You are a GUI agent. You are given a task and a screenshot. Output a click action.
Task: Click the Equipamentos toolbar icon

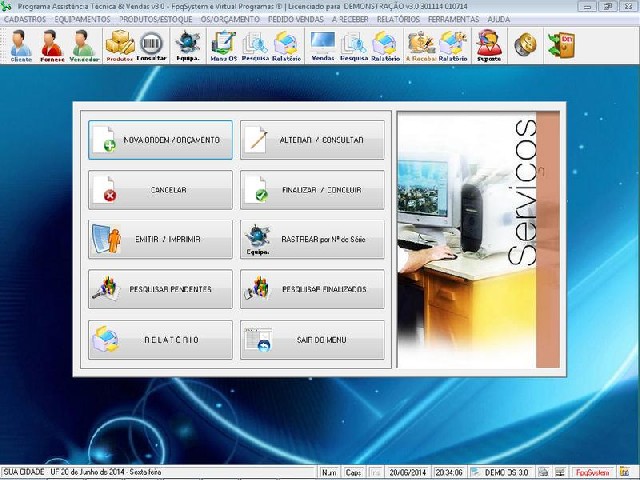[187, 45]
